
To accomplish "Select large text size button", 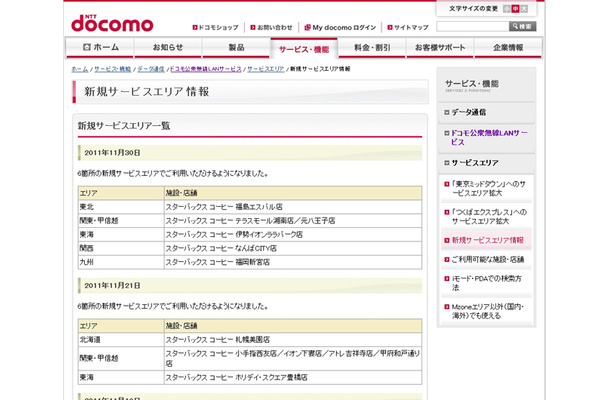I will 524,9.
